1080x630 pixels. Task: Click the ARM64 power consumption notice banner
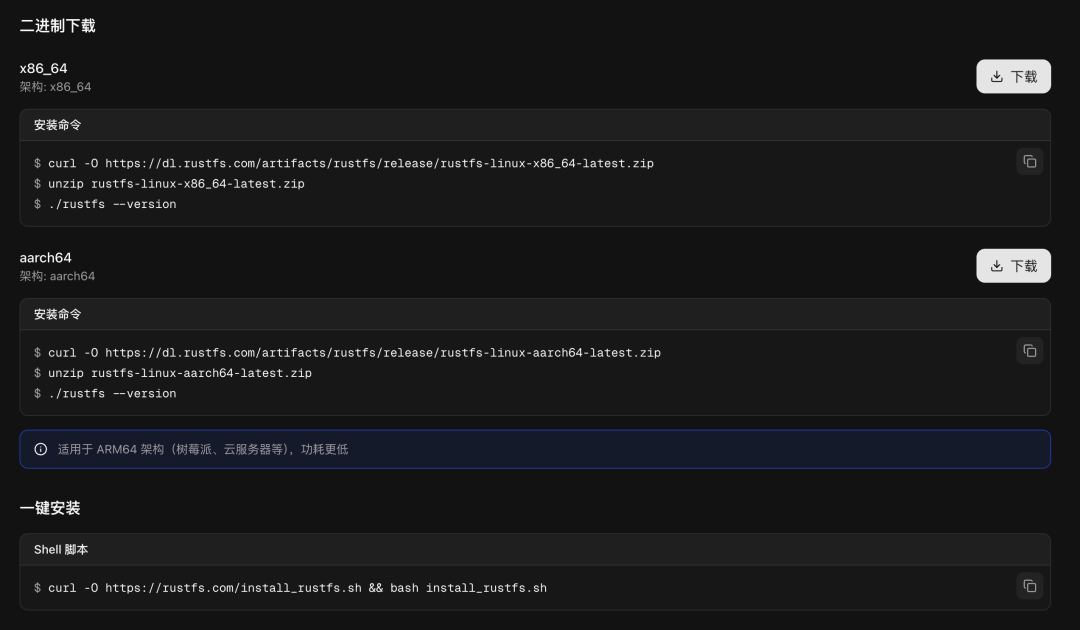point(535,449)
